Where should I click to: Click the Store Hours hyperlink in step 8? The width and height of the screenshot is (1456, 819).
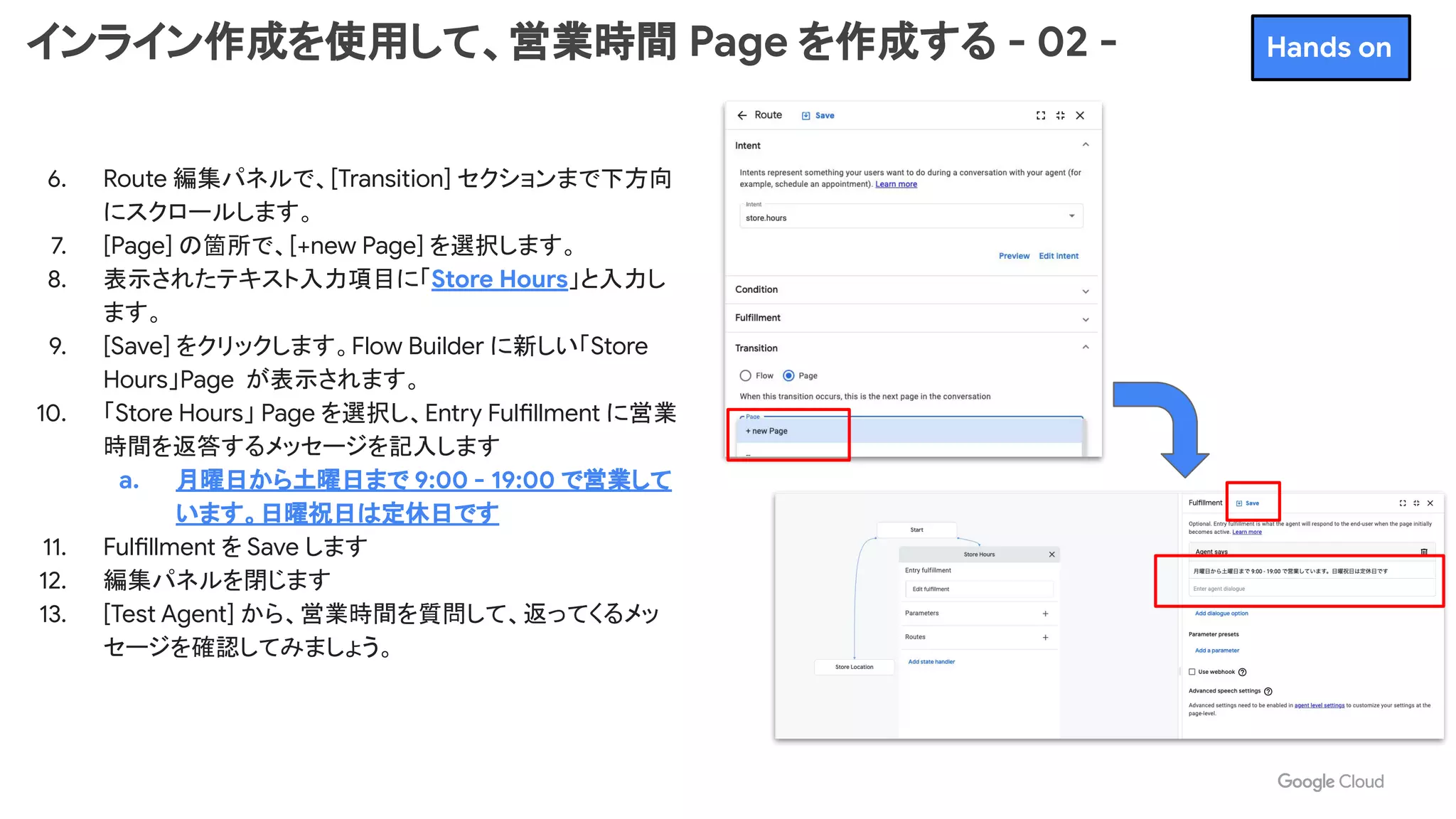(499, 279)
